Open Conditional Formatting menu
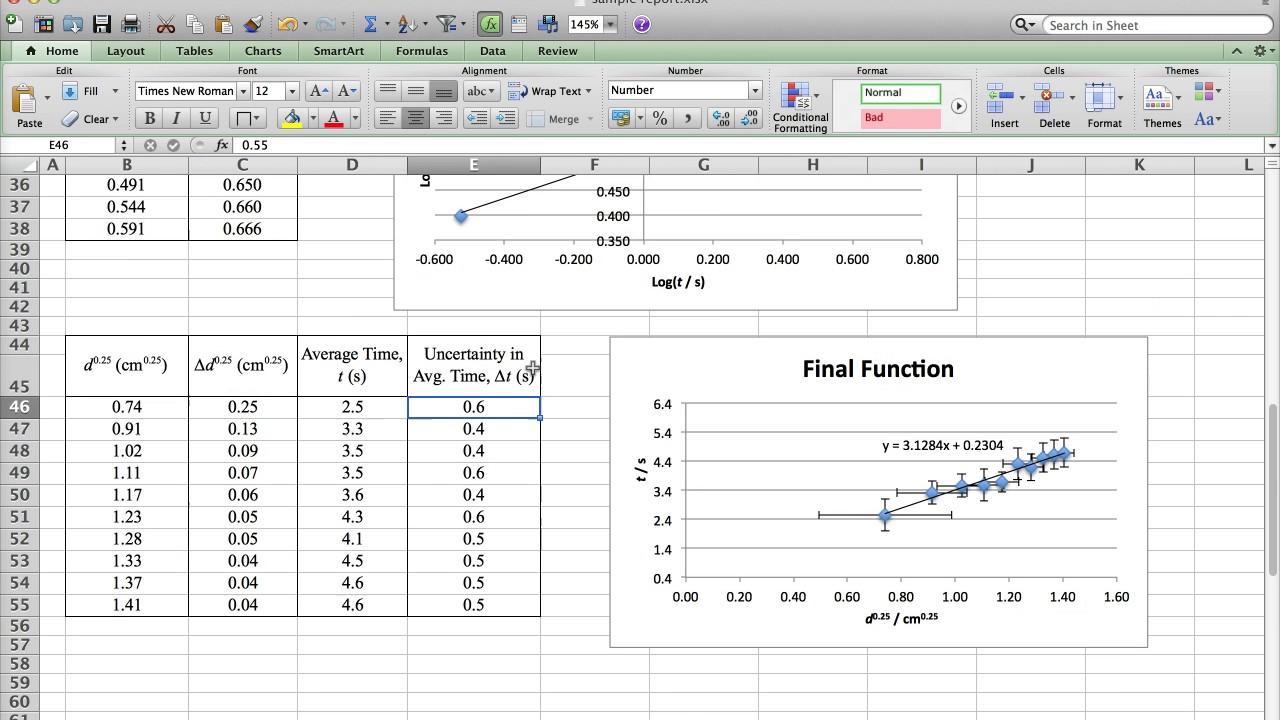Screen dimensions: 1280x720 [x=800, y=108]
